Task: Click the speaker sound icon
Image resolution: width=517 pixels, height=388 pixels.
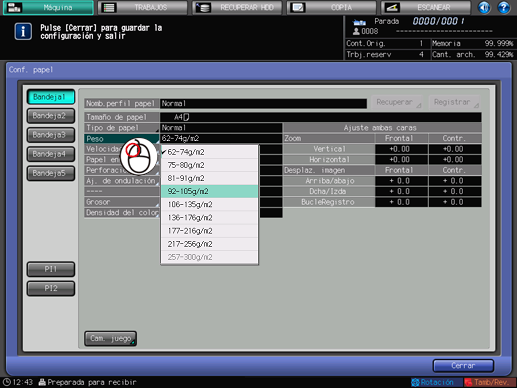Action: pyautogui.click(x=484, y=8)
